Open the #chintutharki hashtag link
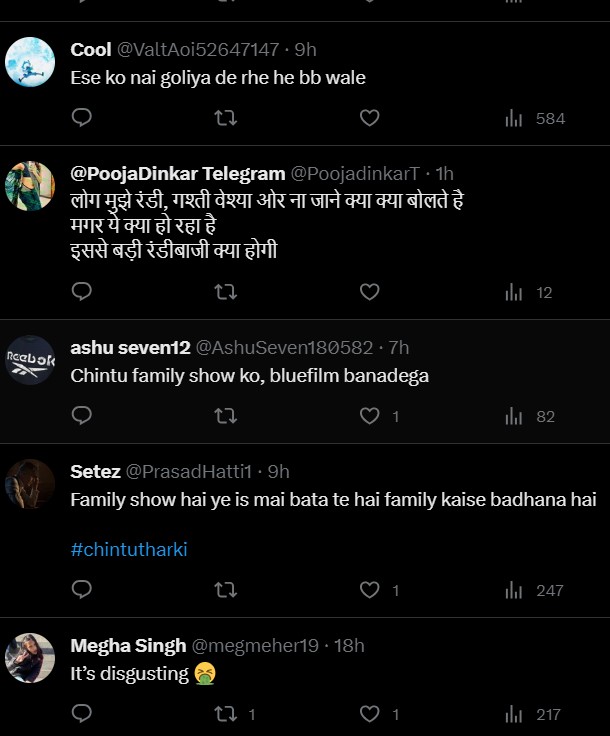 point(129,549)
